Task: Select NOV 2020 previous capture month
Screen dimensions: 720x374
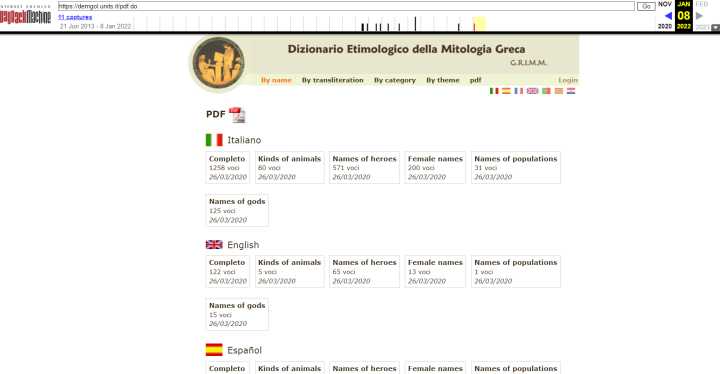Action: coord(665,4)
